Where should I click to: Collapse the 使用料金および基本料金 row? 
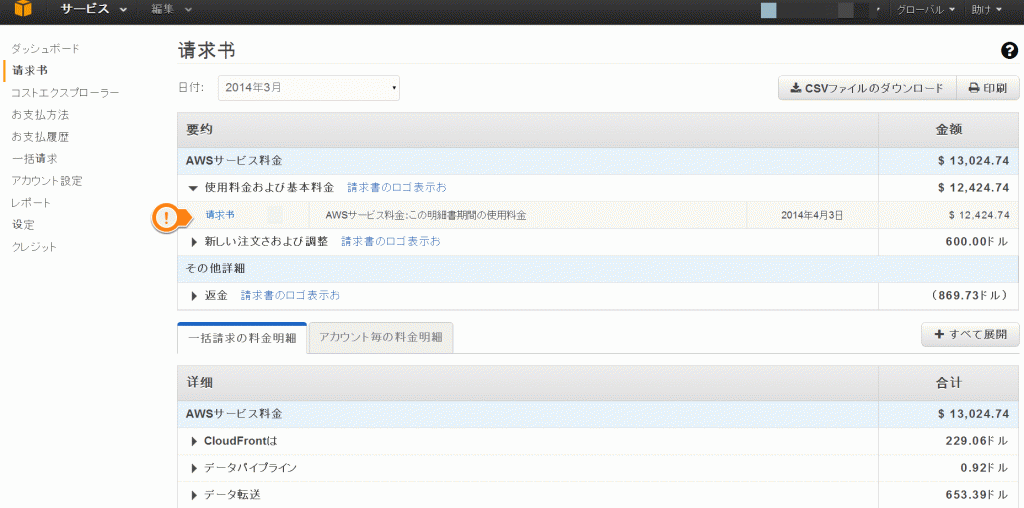click(193, 188)
